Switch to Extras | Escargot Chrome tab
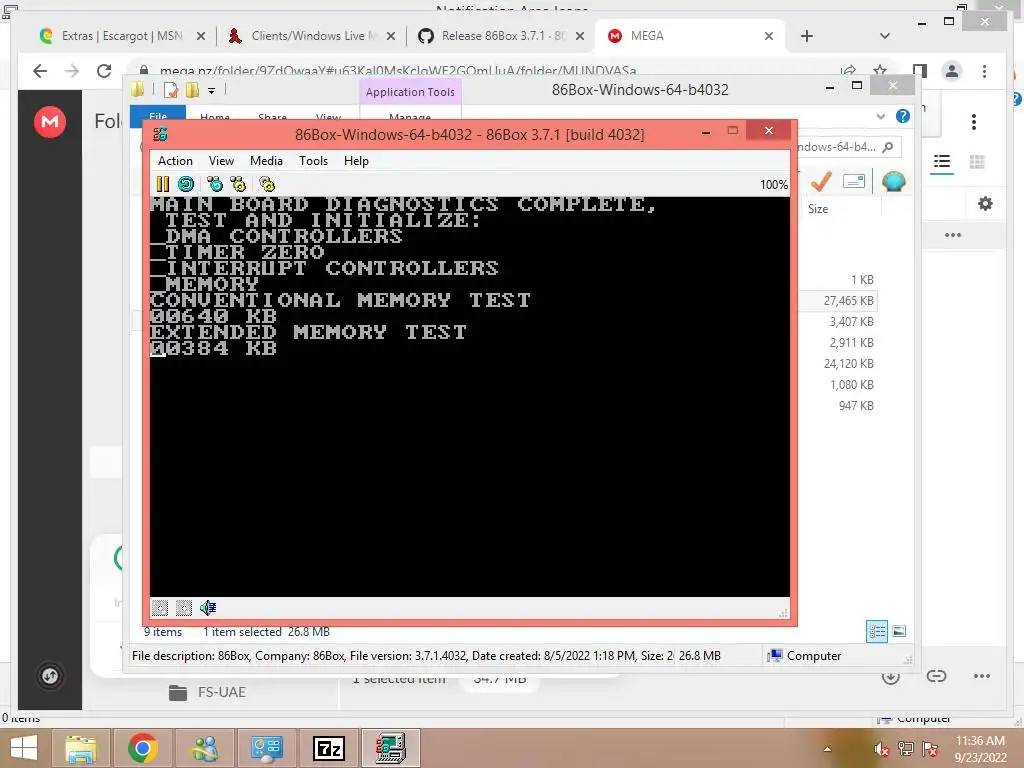 pos(123,36)
